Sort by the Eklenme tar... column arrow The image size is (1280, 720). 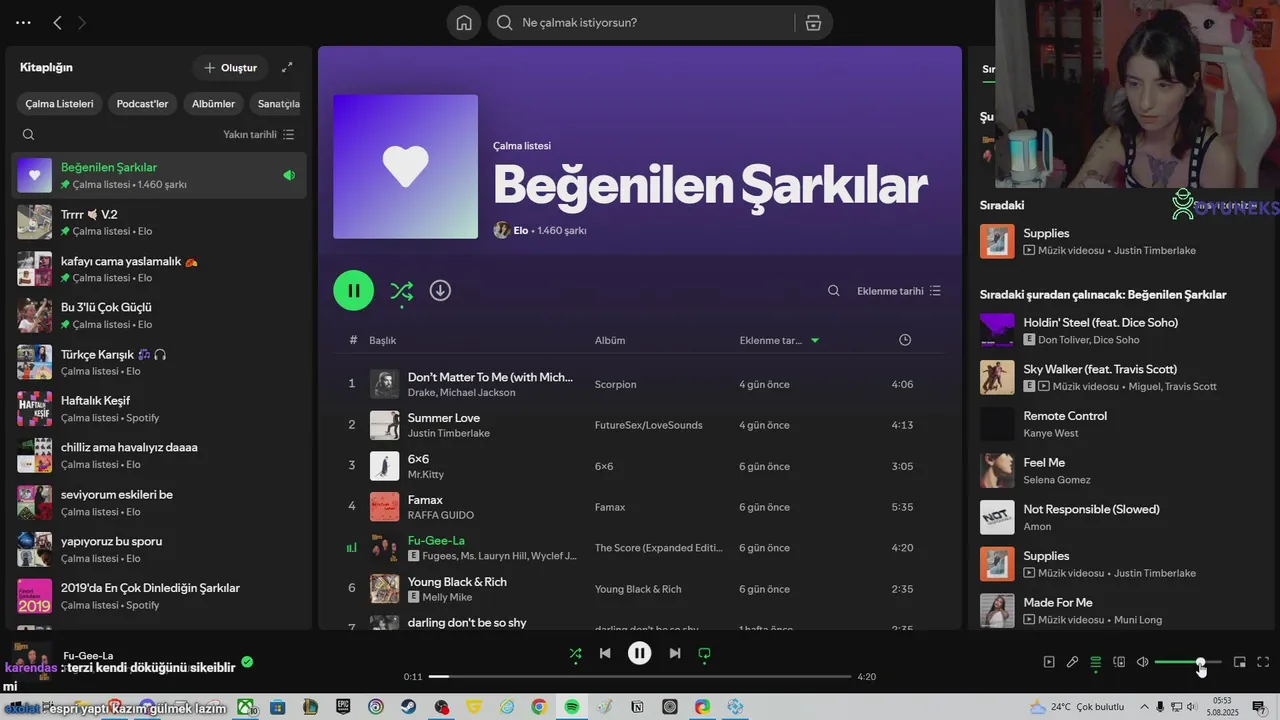point(815,340)
